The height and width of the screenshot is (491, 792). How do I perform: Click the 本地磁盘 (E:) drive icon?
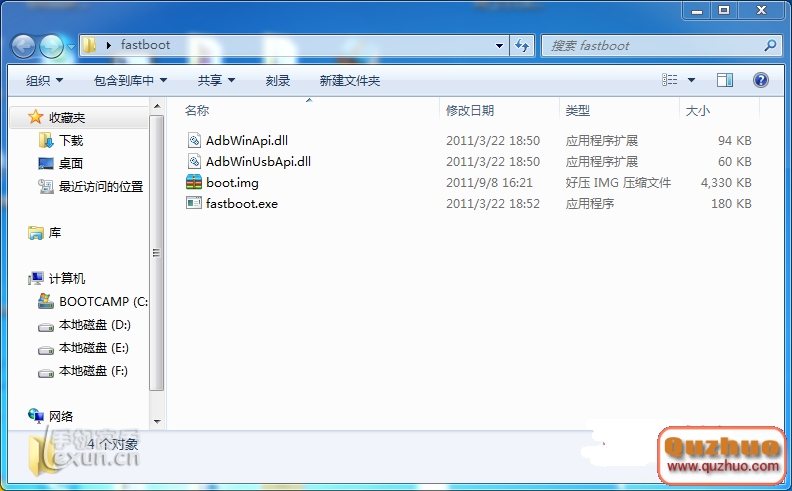pyautogui.click(x=45, y=350)
